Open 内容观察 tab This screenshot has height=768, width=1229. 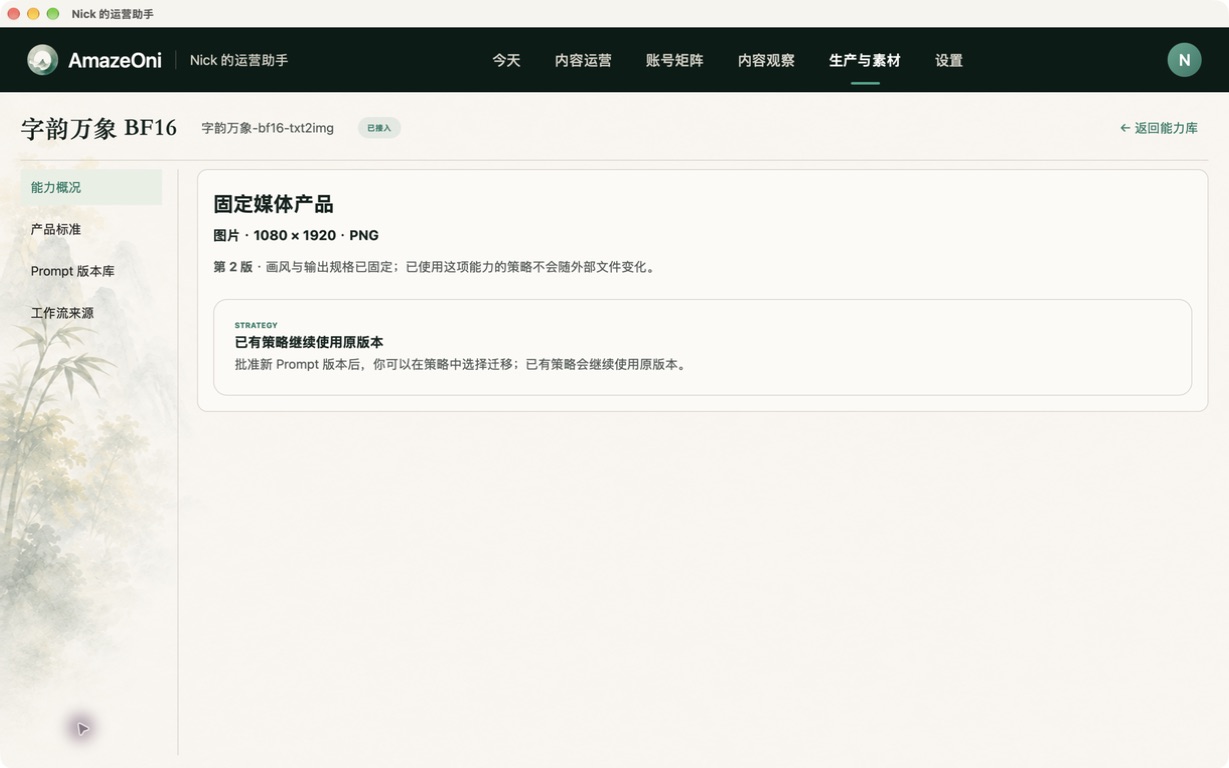click(766, 60)
